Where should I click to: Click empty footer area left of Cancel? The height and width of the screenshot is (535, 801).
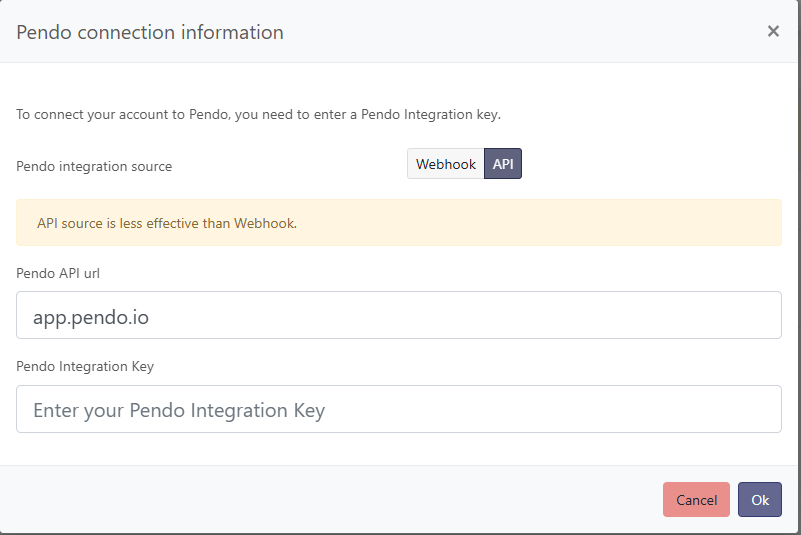click(x=330, y=500)
